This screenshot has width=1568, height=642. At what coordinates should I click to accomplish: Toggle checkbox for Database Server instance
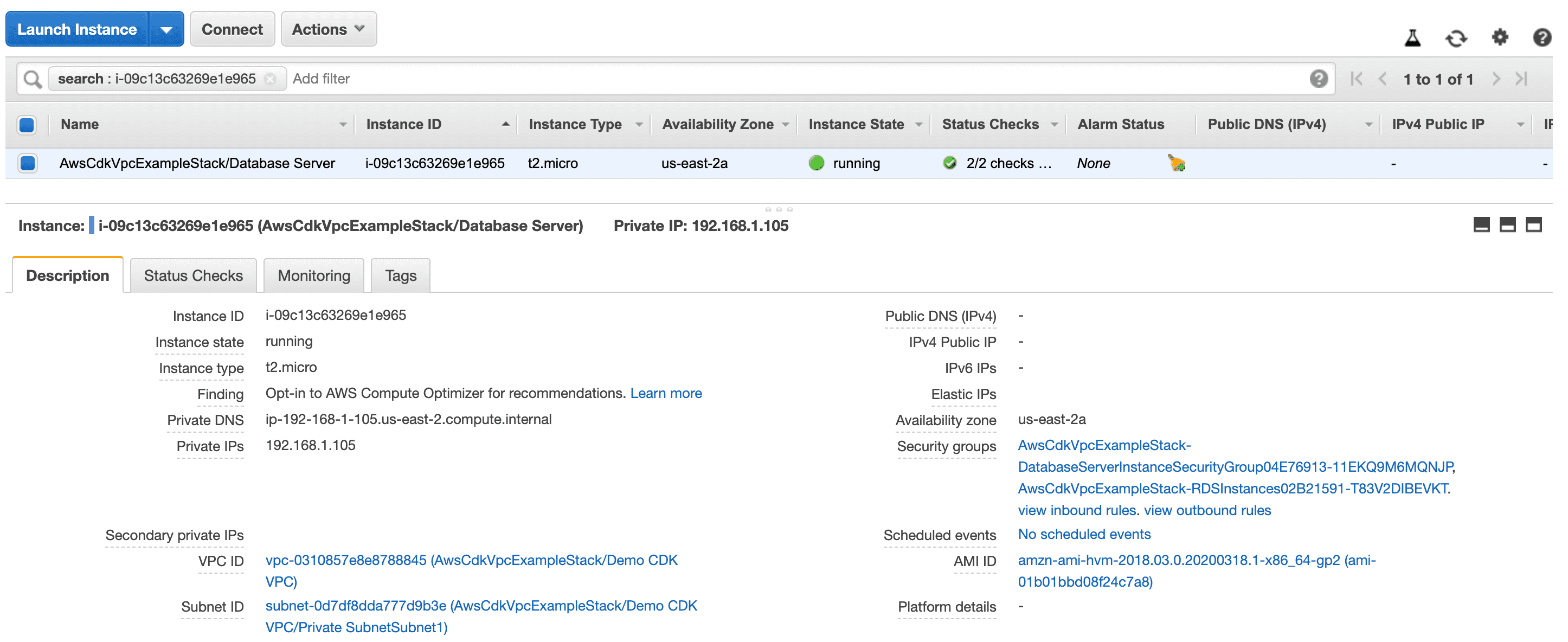27,163
